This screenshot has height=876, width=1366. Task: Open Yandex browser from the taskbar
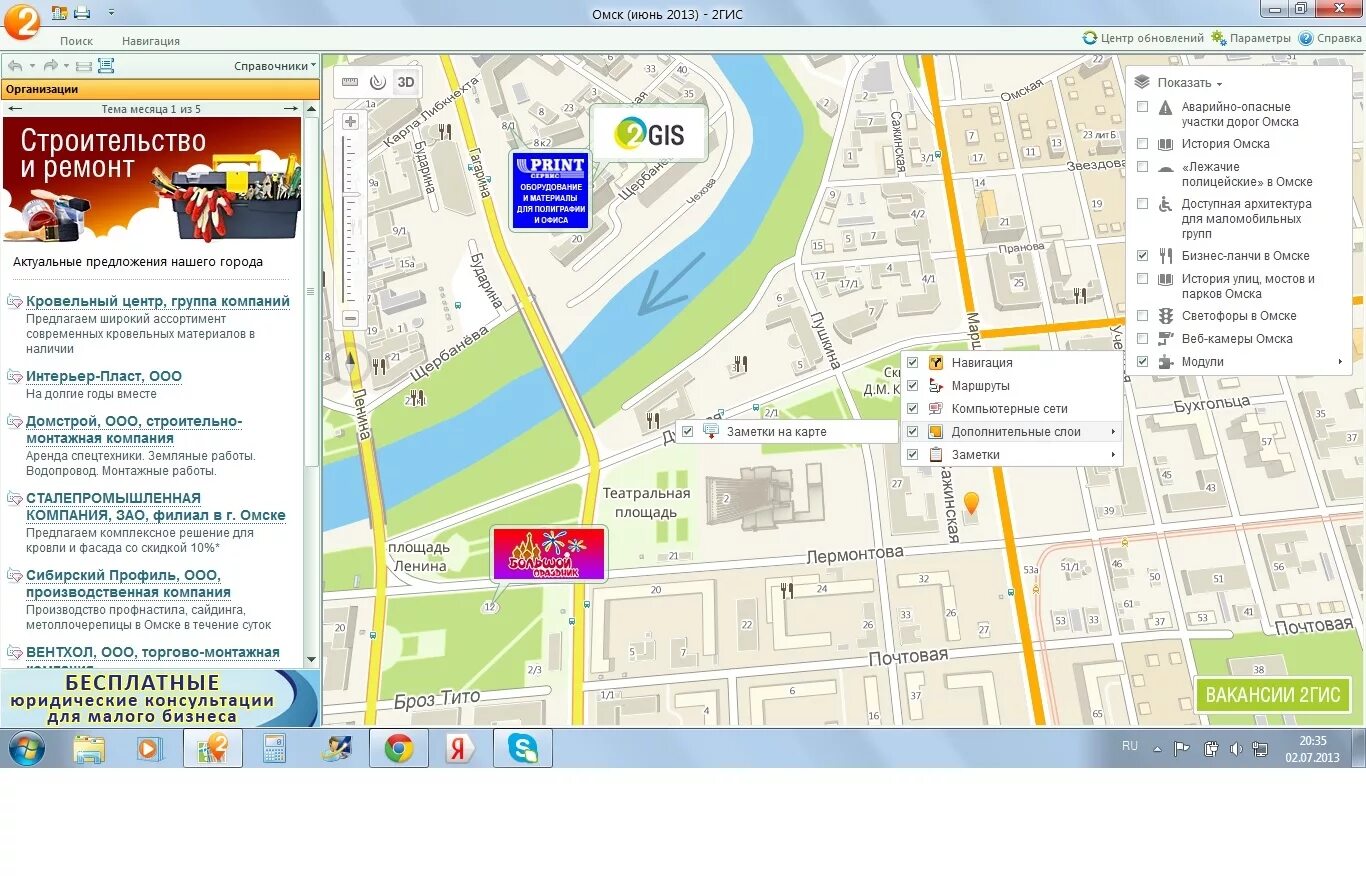coord(461,748)
